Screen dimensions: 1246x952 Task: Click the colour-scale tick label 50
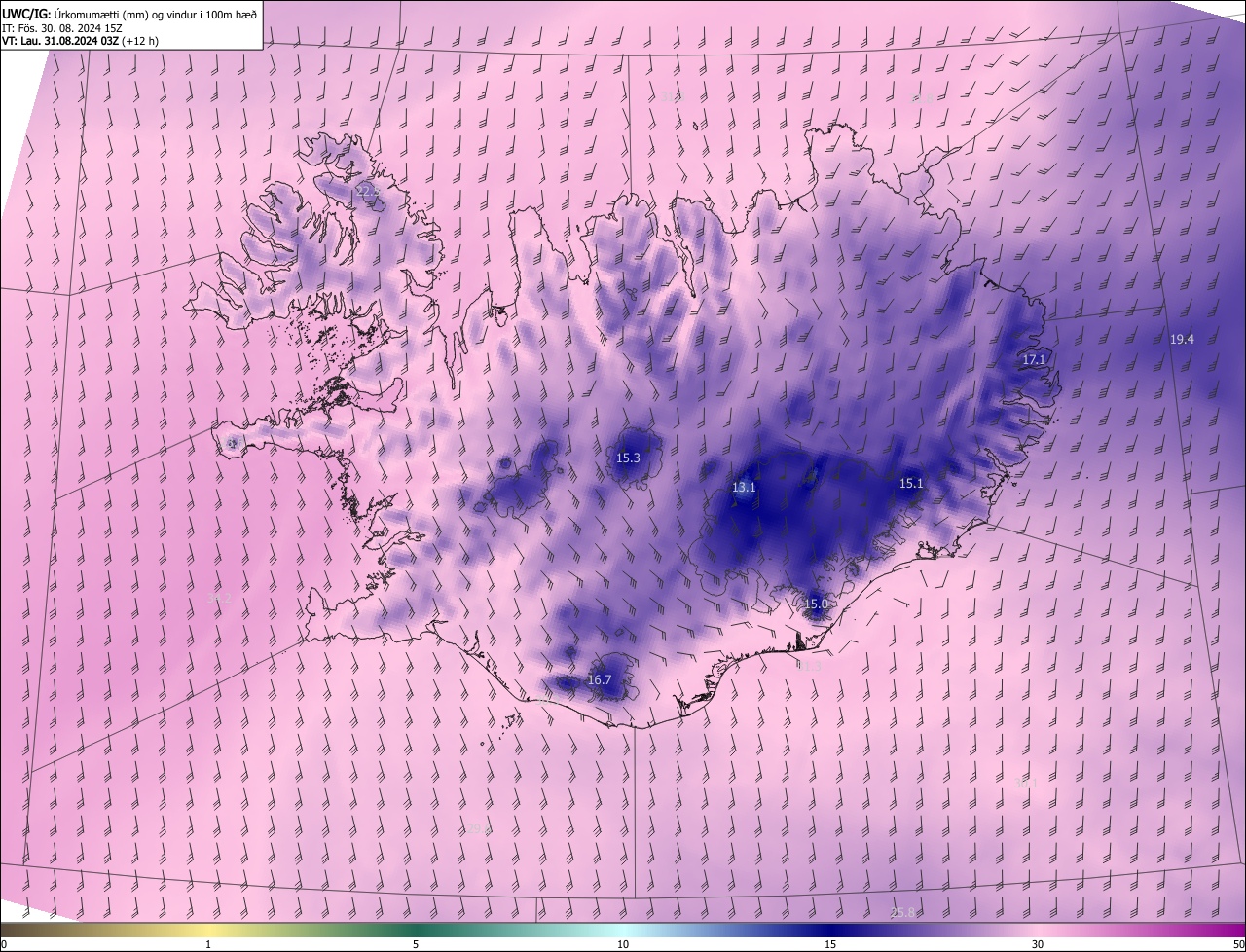(x=1238, y=945)
